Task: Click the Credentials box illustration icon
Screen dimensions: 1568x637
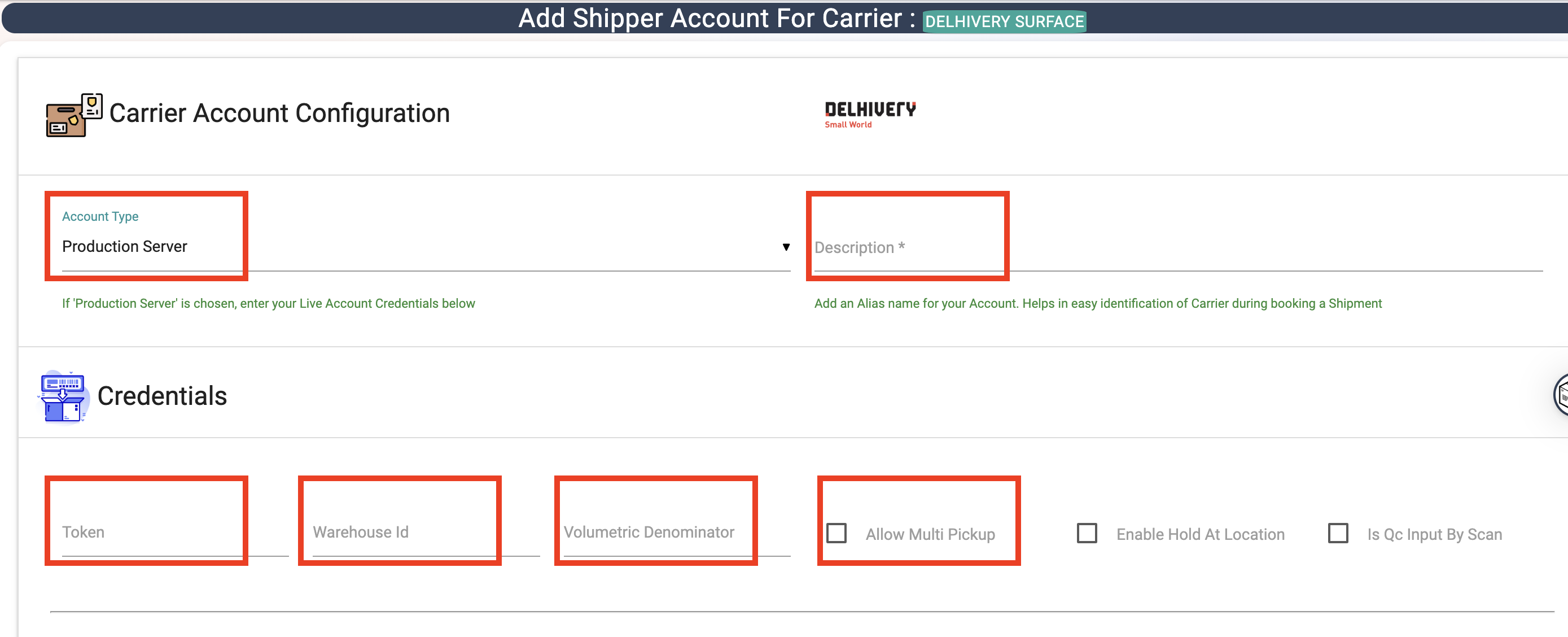Action: click(63, 396)
